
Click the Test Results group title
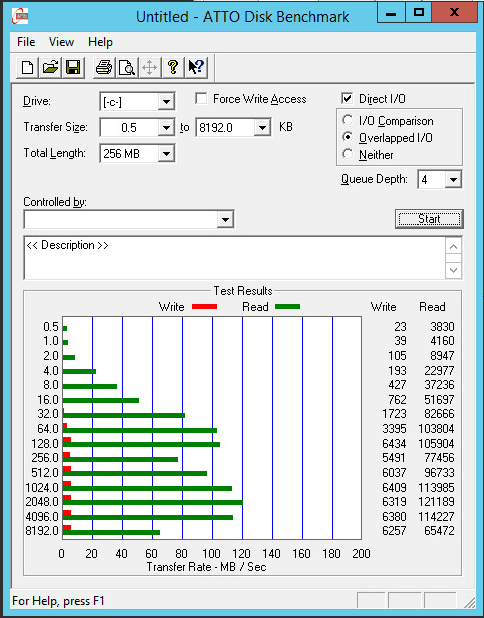243,291
